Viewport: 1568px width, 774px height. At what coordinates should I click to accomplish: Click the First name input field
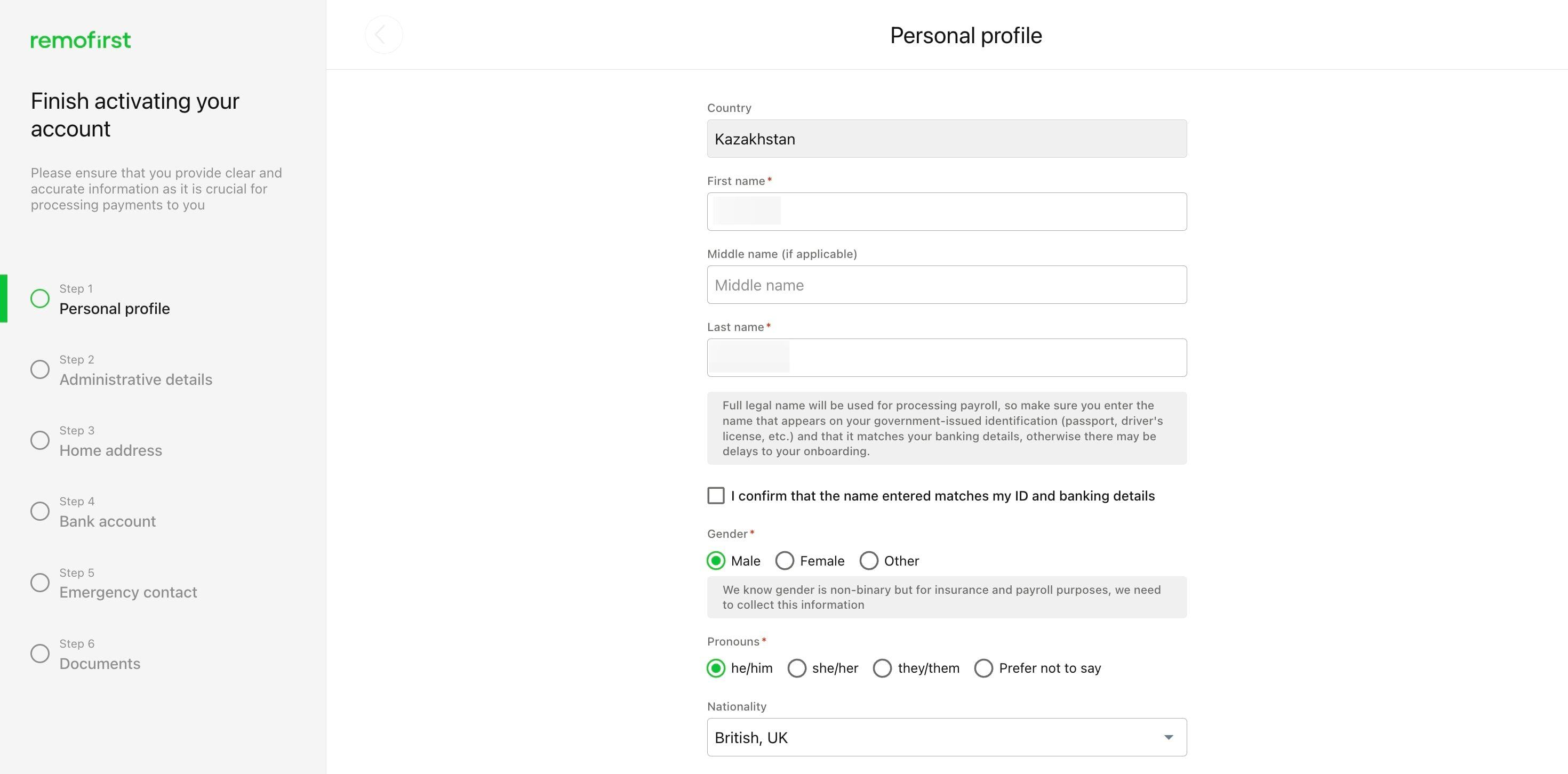pyautogui.click(x=947, y=212)
